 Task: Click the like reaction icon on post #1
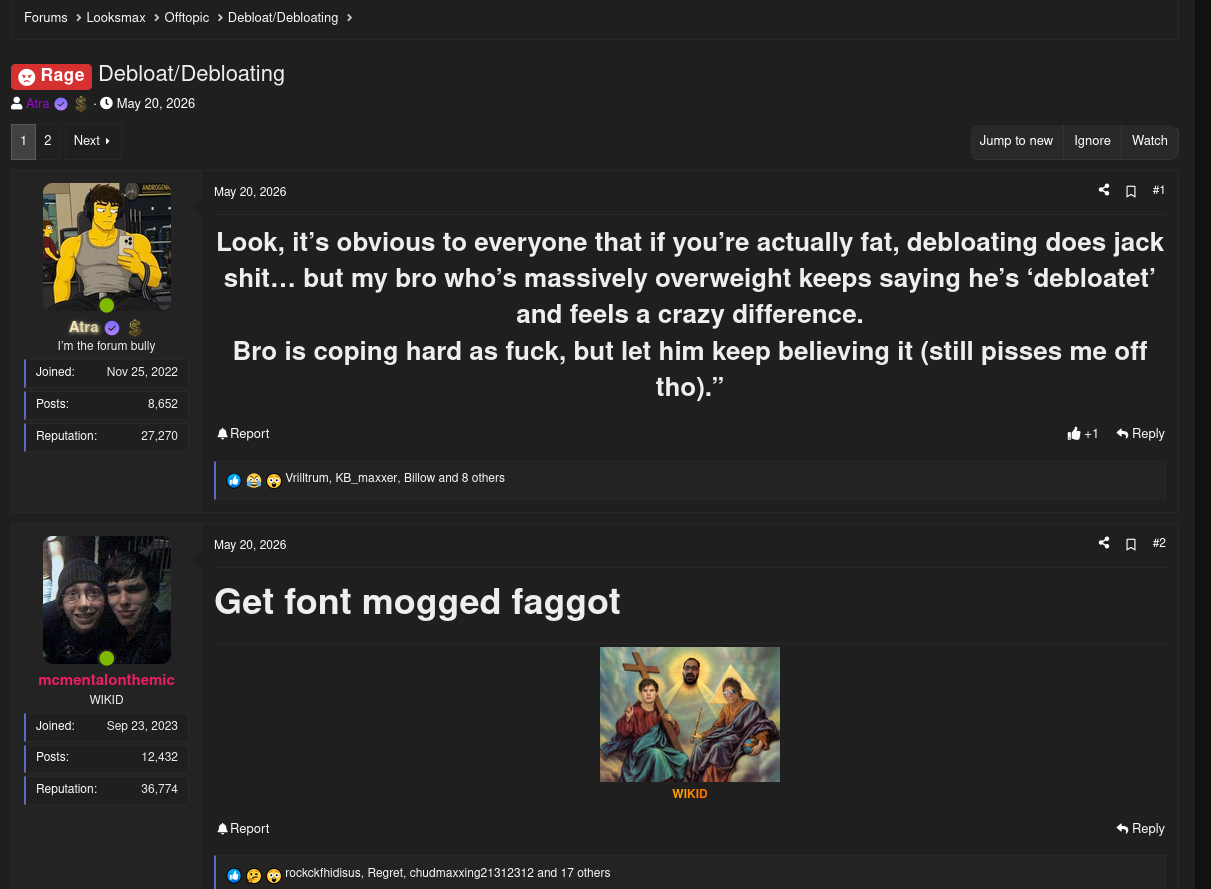[x=234, y=480]
